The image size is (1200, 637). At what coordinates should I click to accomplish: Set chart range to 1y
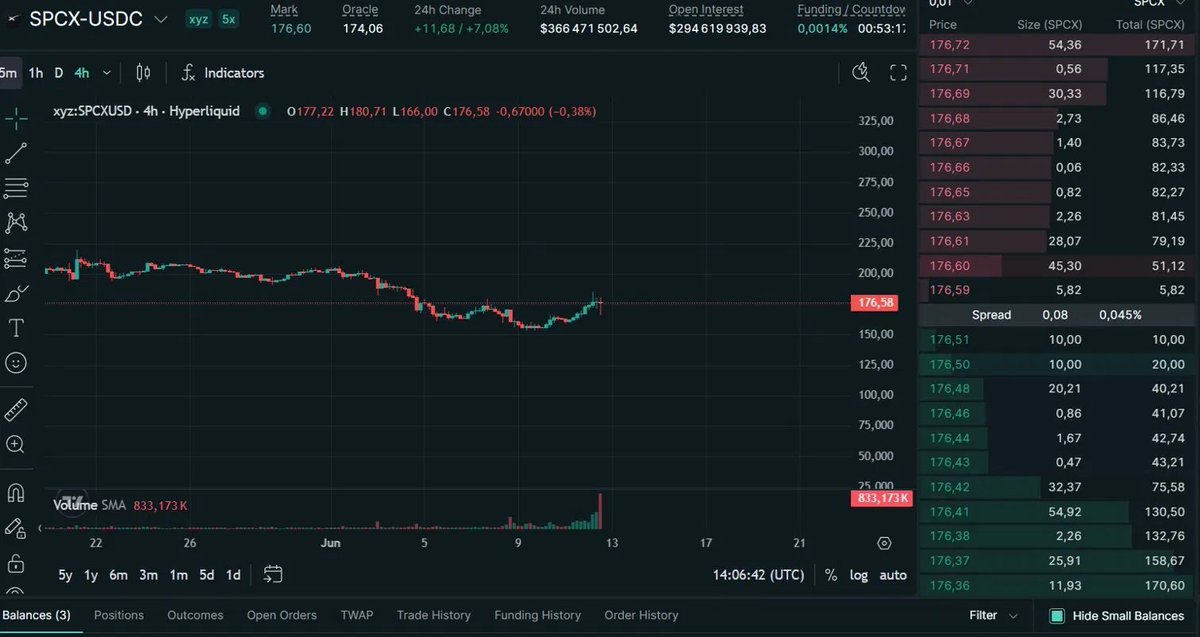pyautogui.click(x=91, y=575)
